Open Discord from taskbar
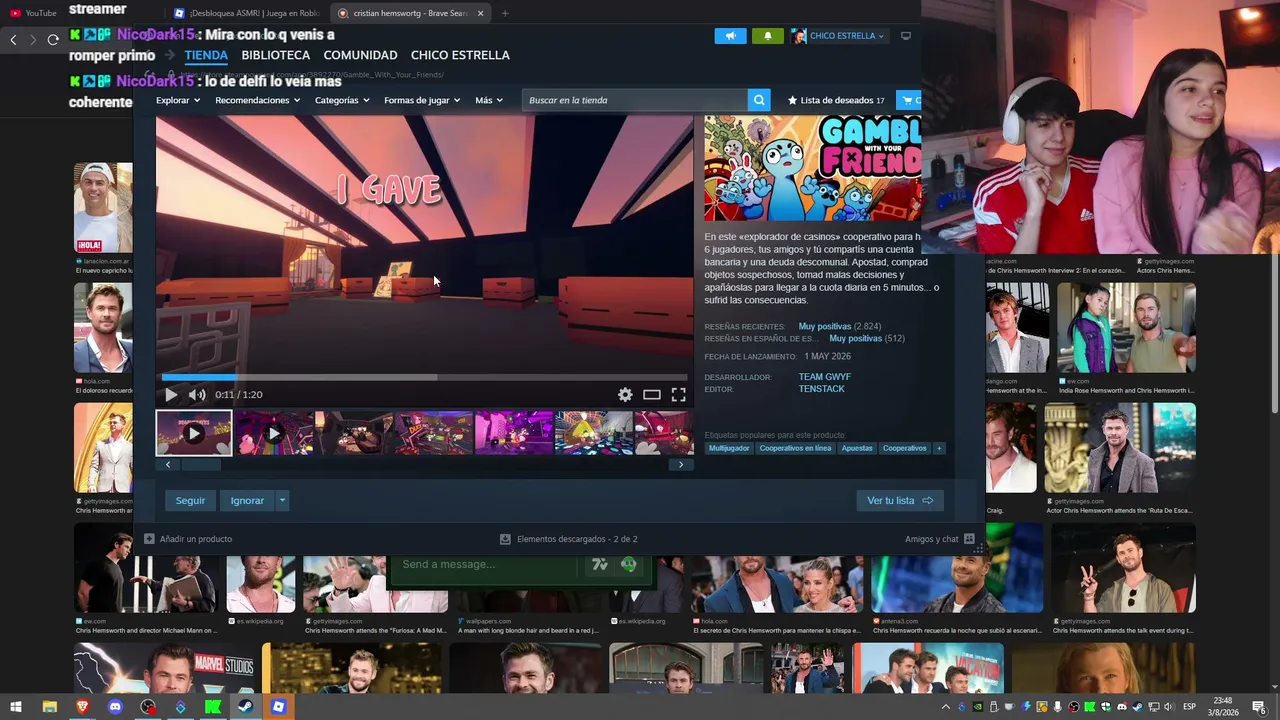 [115, 707]
